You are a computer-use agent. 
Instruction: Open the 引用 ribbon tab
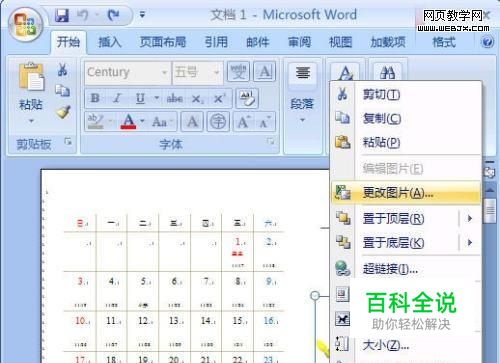pyautogui.click(x=216, y=42)
